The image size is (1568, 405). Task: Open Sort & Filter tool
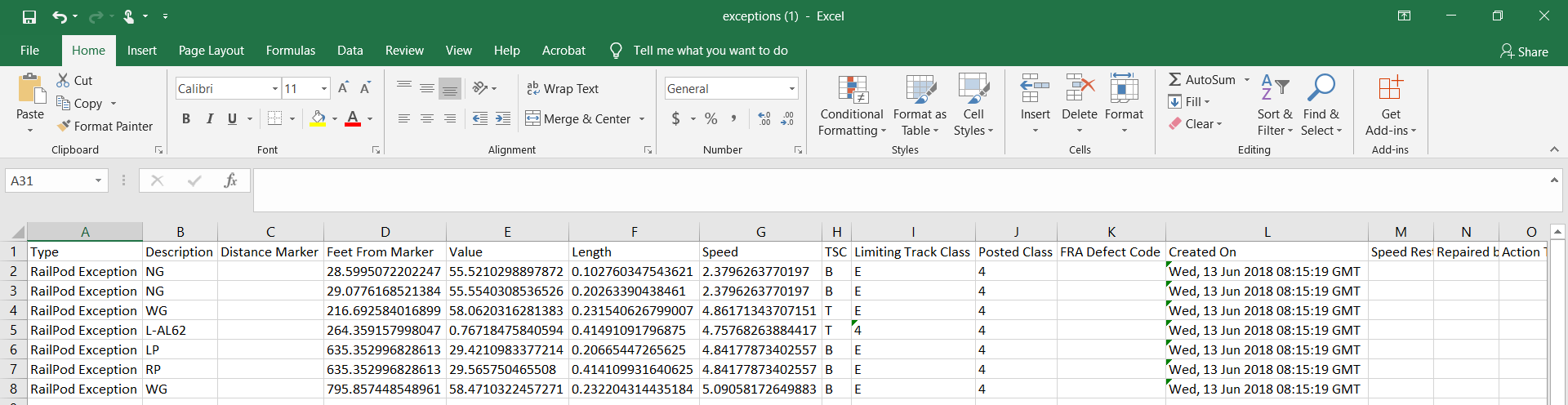coord(1274,90)
